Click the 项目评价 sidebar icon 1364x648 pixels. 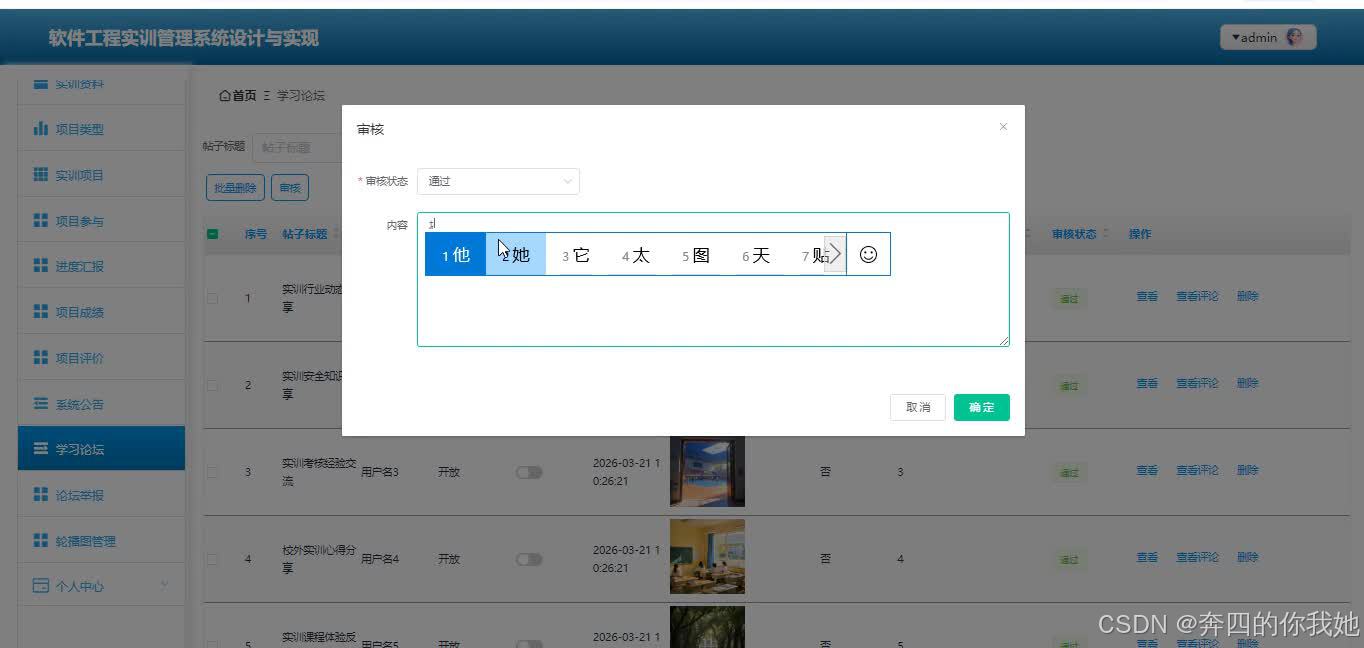click(x=41, y=358)
